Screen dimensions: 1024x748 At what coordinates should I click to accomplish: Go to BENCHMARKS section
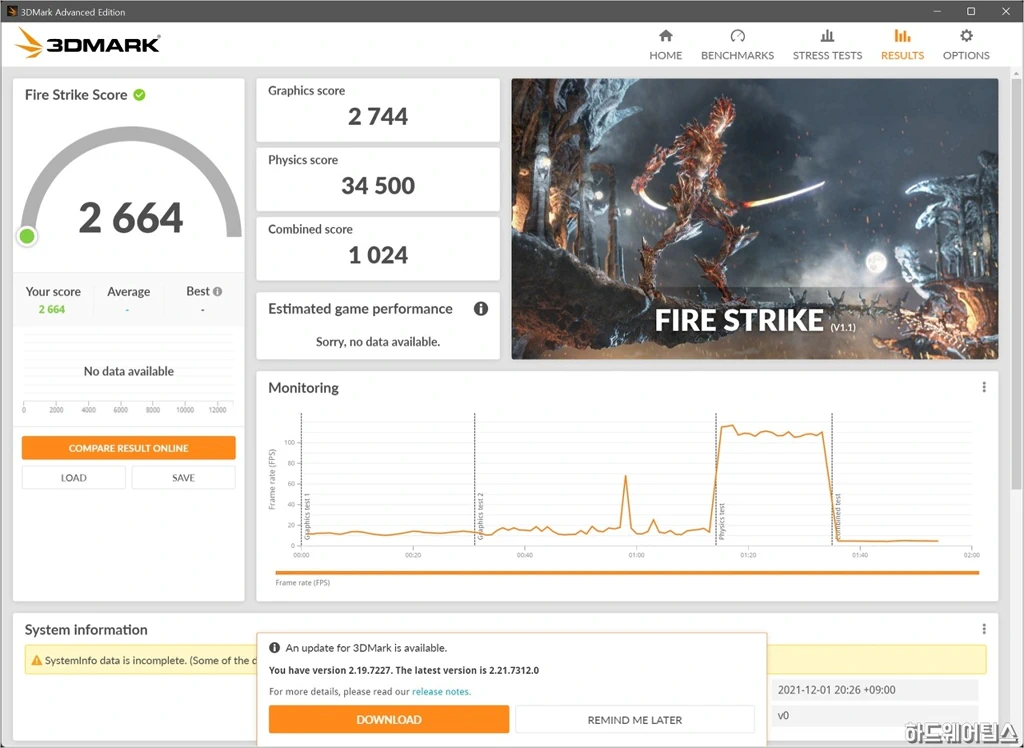pos(737,45)
